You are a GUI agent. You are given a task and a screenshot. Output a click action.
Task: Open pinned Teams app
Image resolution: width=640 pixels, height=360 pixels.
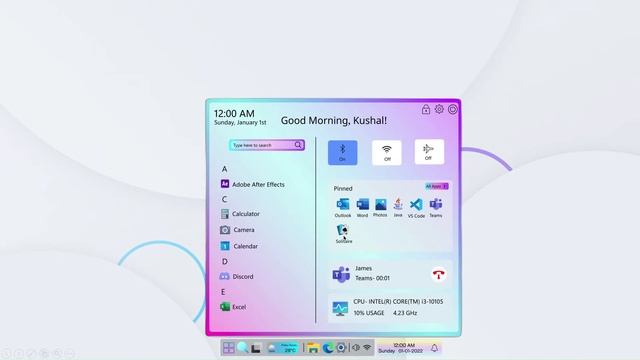point(436,208)
